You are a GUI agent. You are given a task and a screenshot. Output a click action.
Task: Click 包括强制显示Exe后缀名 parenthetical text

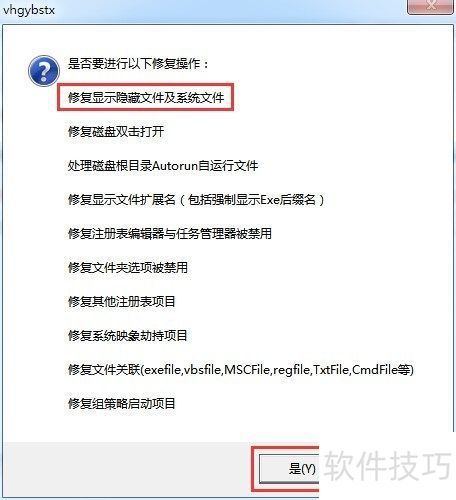(x=252, y=200)
